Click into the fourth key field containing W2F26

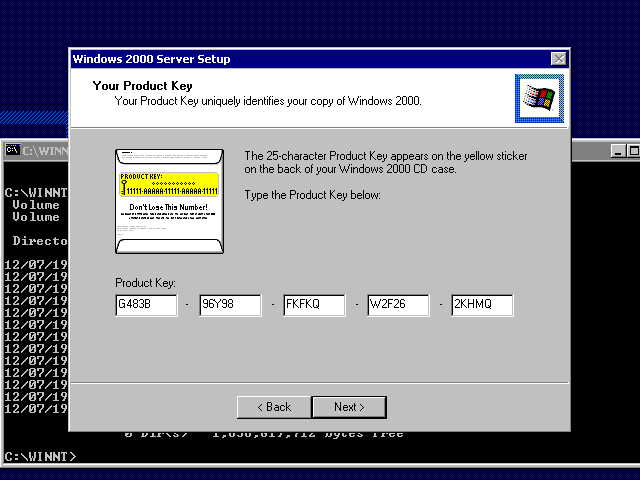coord(398,305)
